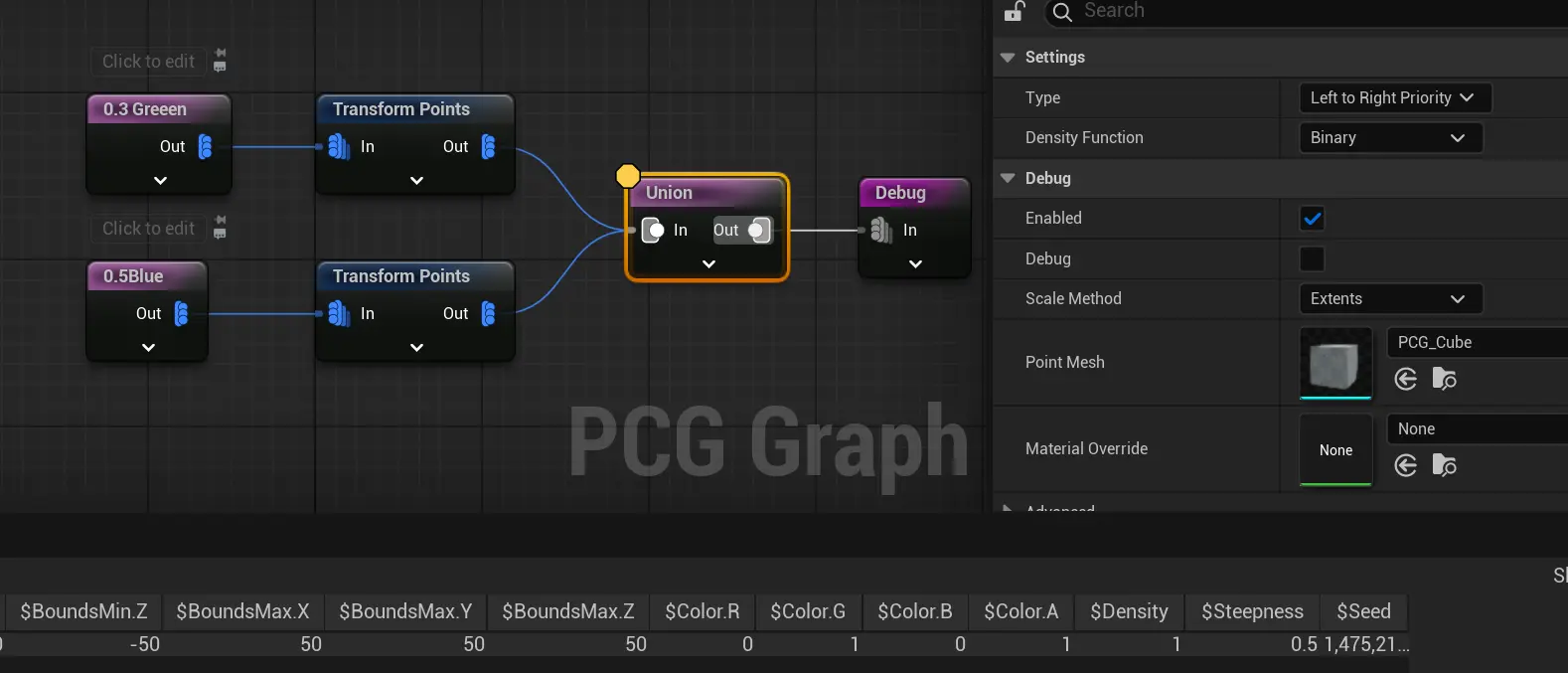Click the yellow debug marker on Union node
This screenshot has height=673, width=1568.
pyautogui.click(x=628, y=176)
